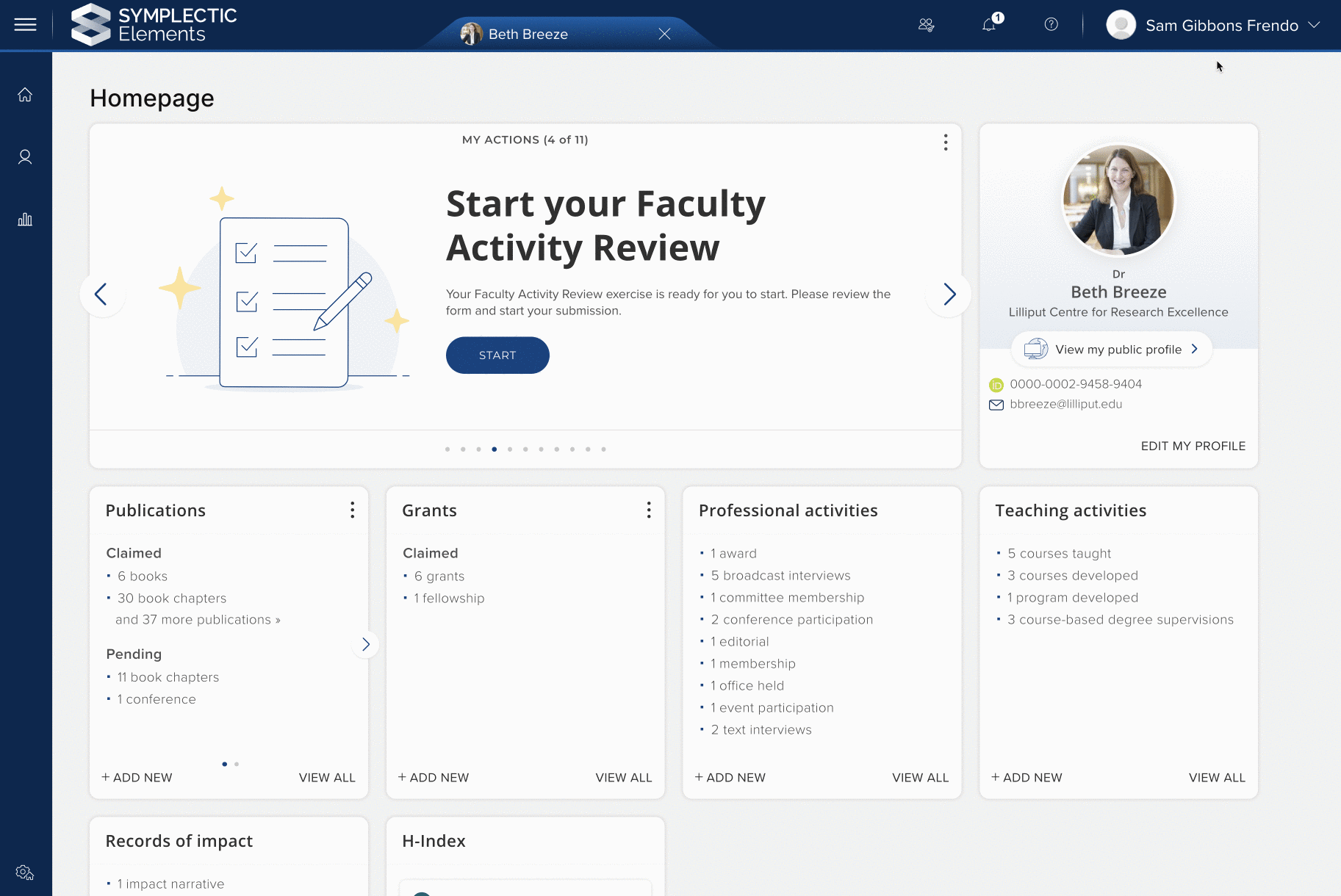Open the profile icon in sidebar
The height and width of the screenshot is (896, 1341).
25,157
